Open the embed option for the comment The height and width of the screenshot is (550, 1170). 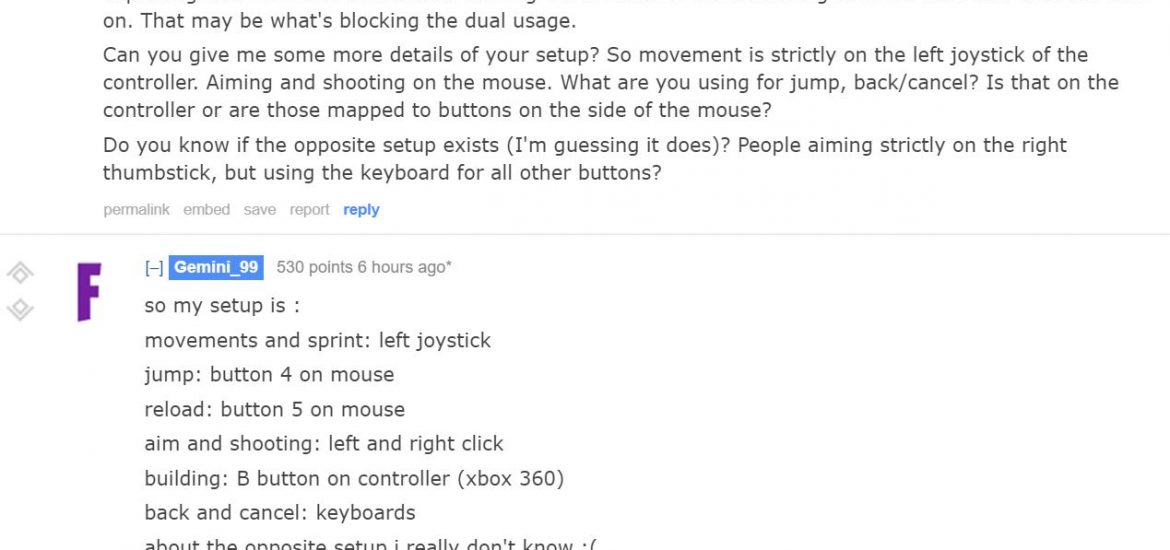pyautogui.click(x=207, y=210)
